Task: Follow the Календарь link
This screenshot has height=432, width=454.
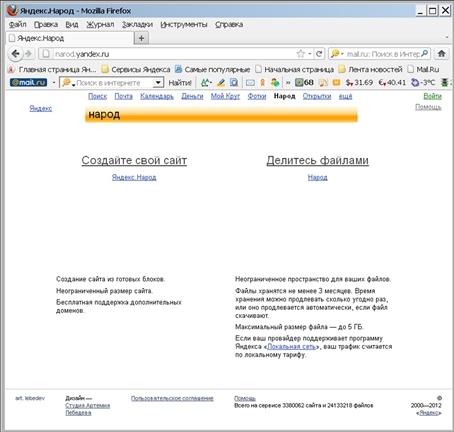Action: pyautogui.click(x=157, y=96)
